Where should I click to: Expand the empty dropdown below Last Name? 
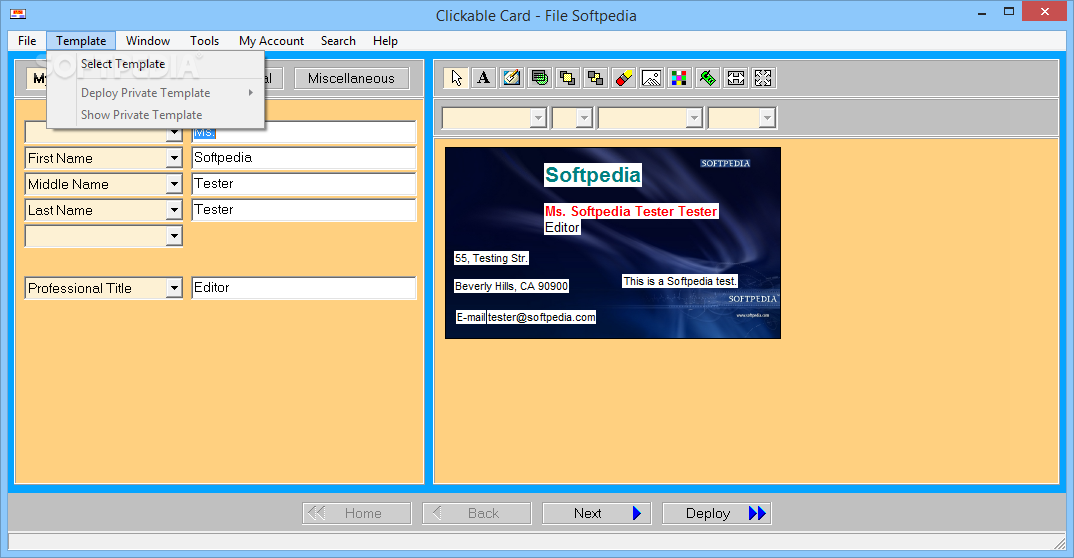[174, 236]
